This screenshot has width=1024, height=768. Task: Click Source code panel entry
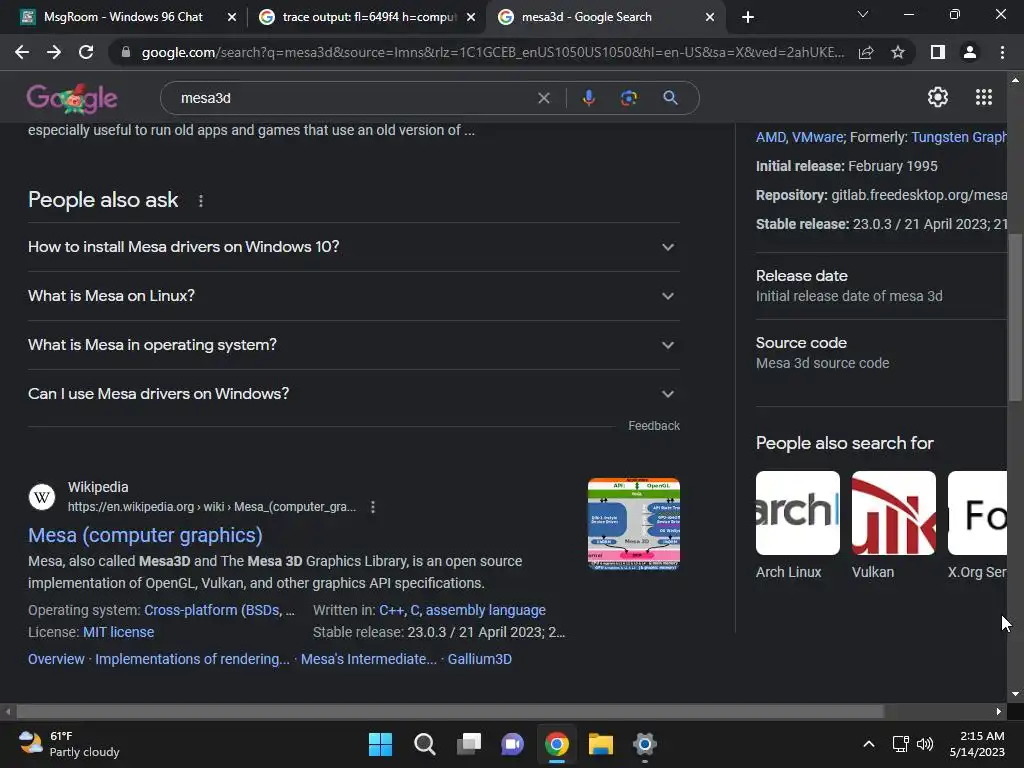(x=881, y=353)
